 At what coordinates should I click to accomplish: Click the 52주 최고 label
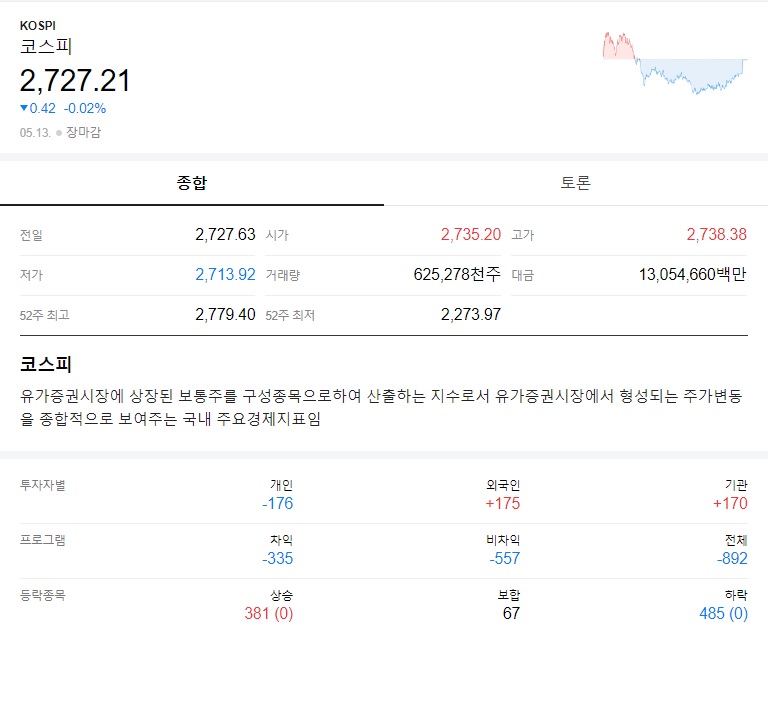pyautogui.click(x=45, y=315)
